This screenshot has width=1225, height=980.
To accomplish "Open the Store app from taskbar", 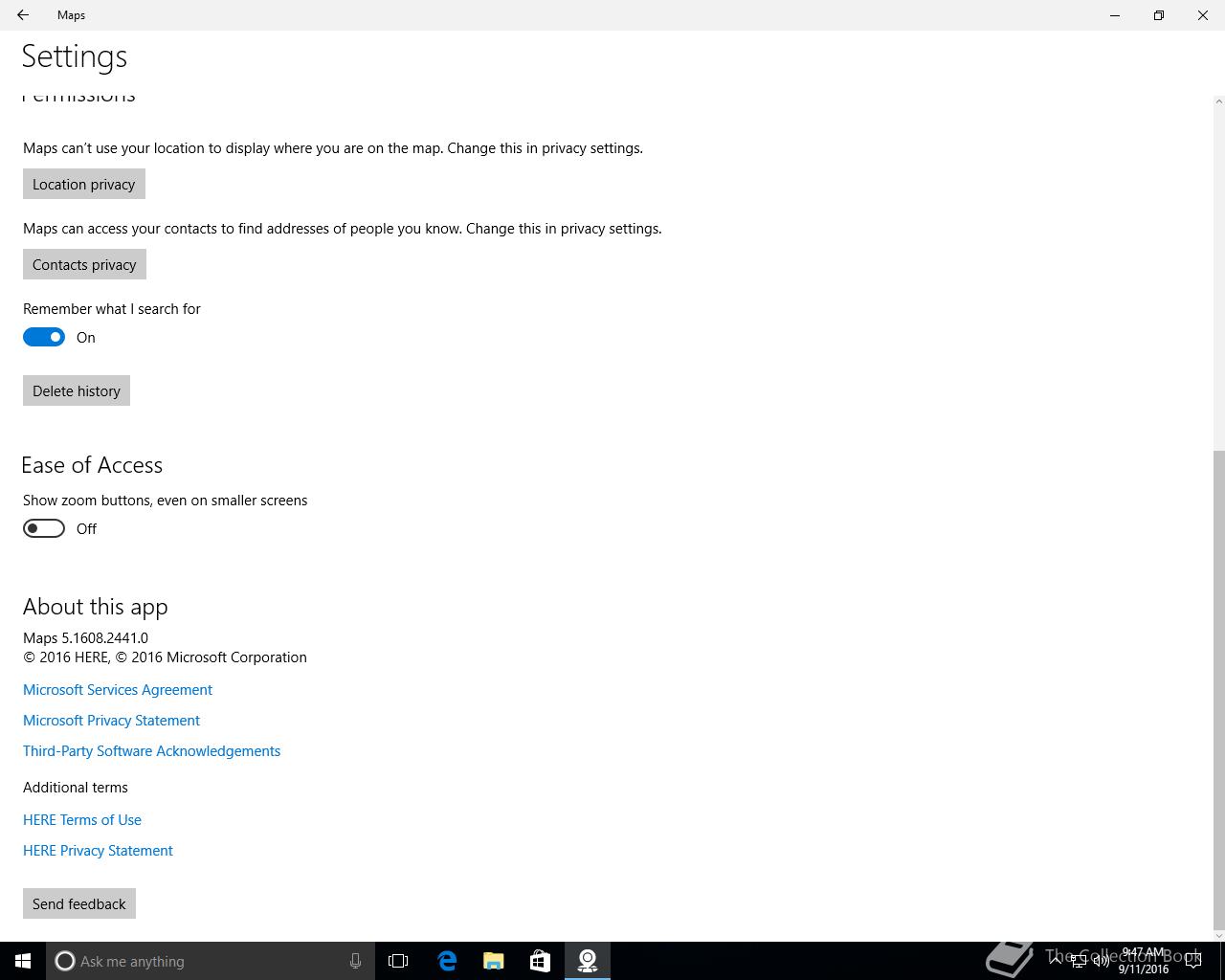I will coord(540,961).
